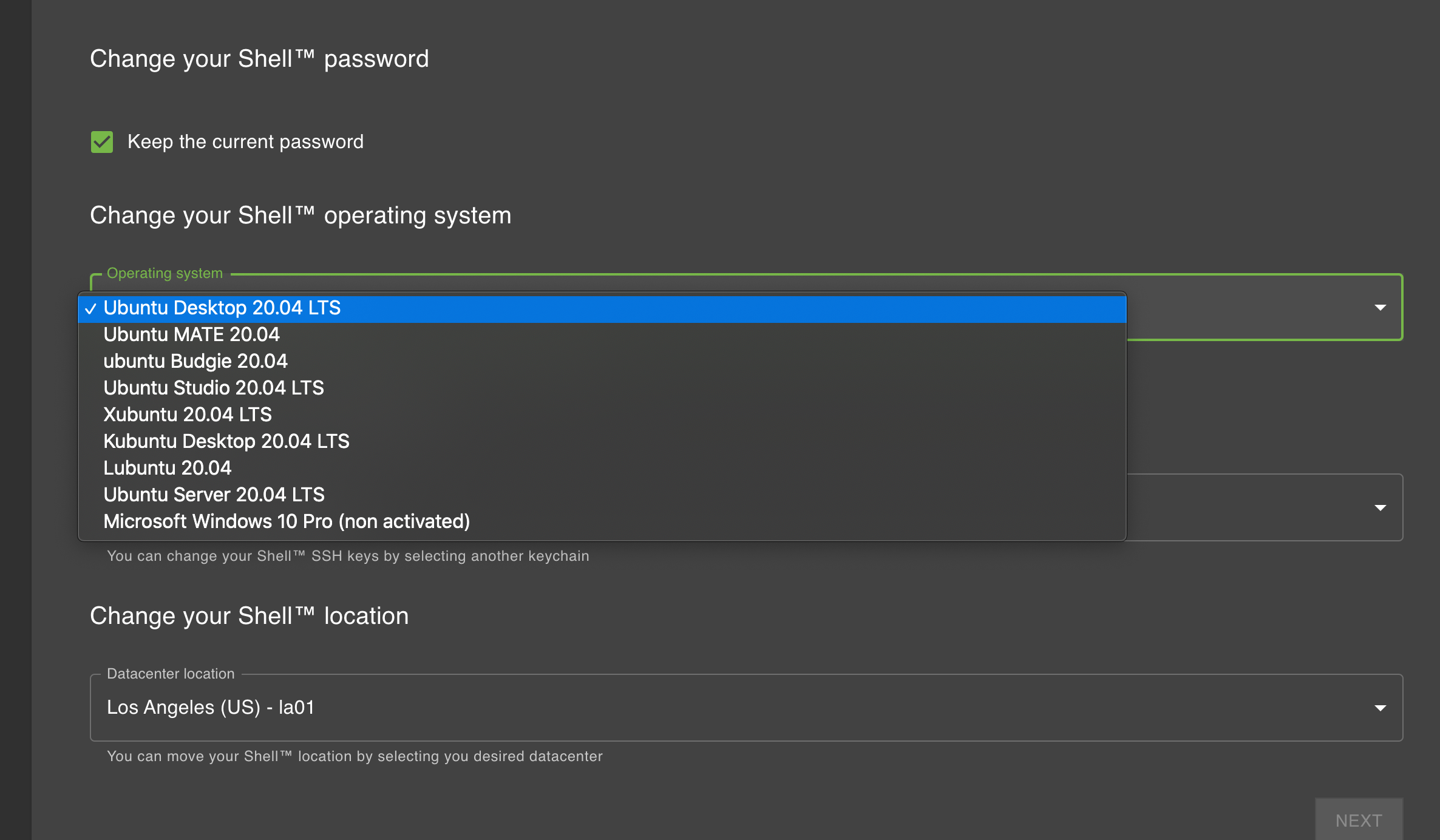Pick Microsoft Windows 10 Pro option
This screenshot has height=840, width=1440.
(602, 522)
